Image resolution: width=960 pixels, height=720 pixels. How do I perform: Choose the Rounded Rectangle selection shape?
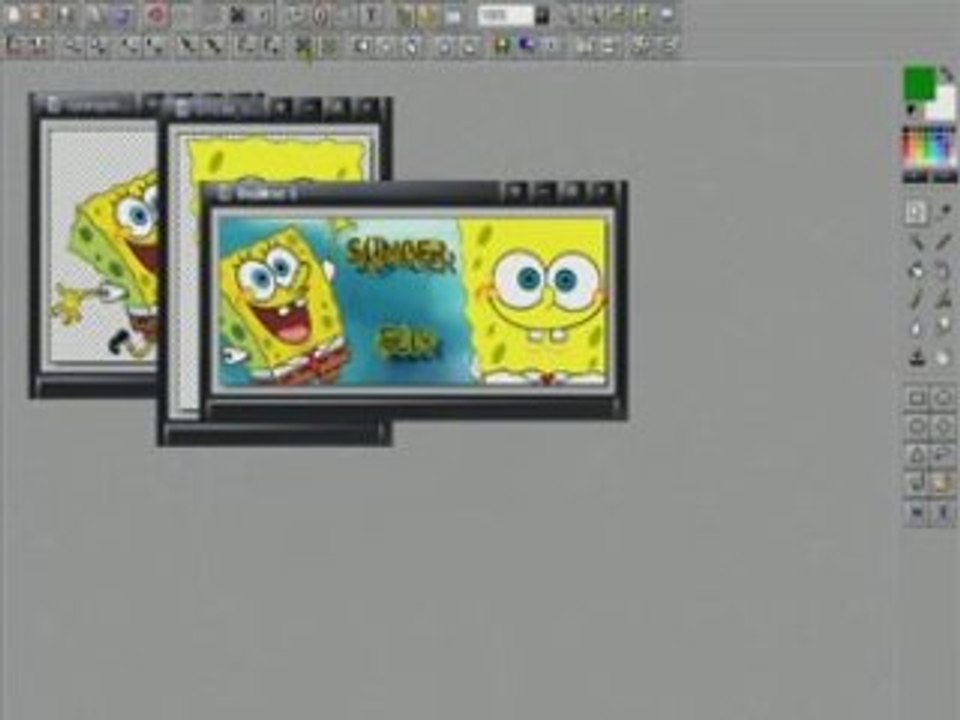pyautogui.click(x=917, y=426)
